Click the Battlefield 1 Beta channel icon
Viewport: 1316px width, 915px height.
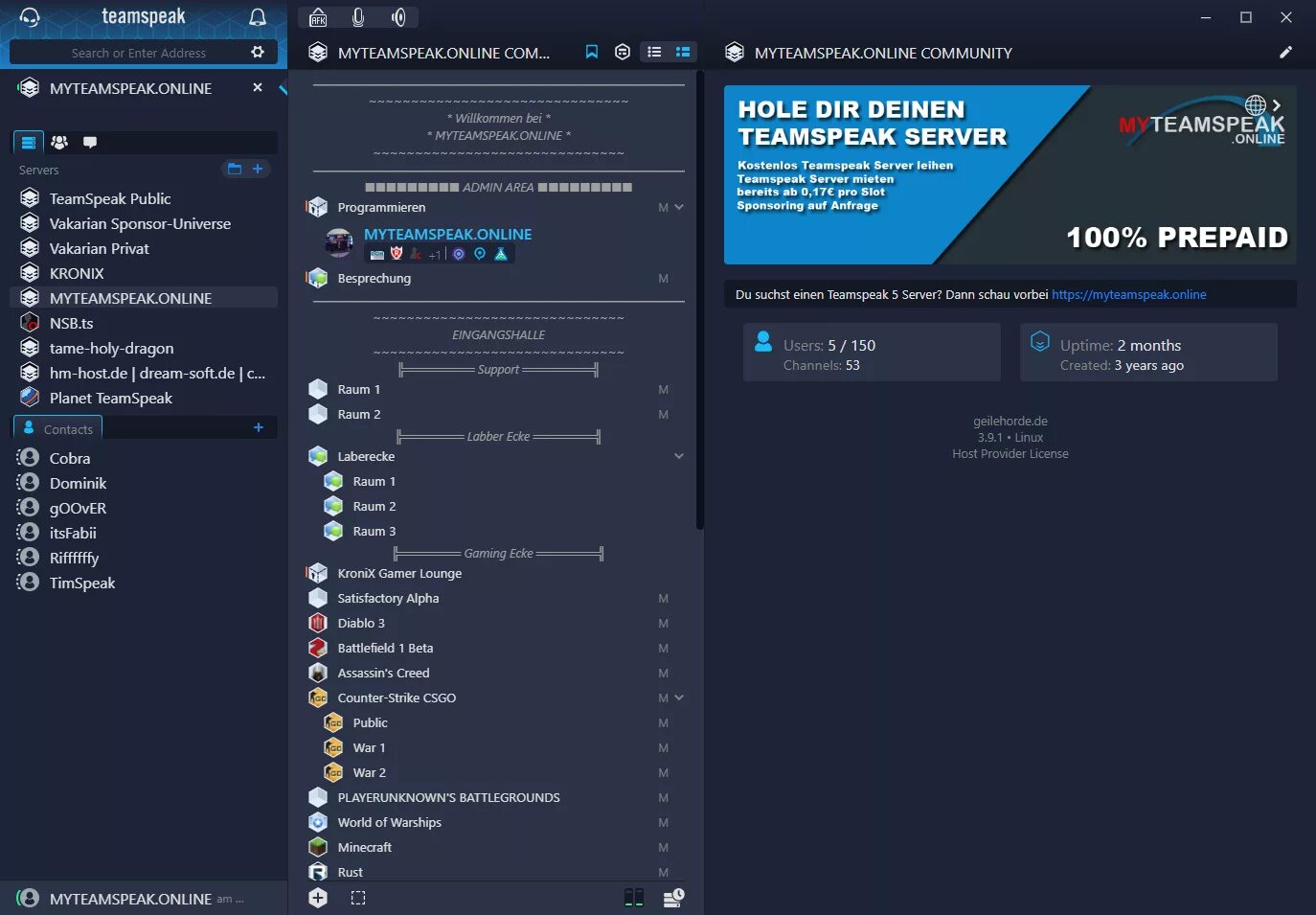point(318,648)
